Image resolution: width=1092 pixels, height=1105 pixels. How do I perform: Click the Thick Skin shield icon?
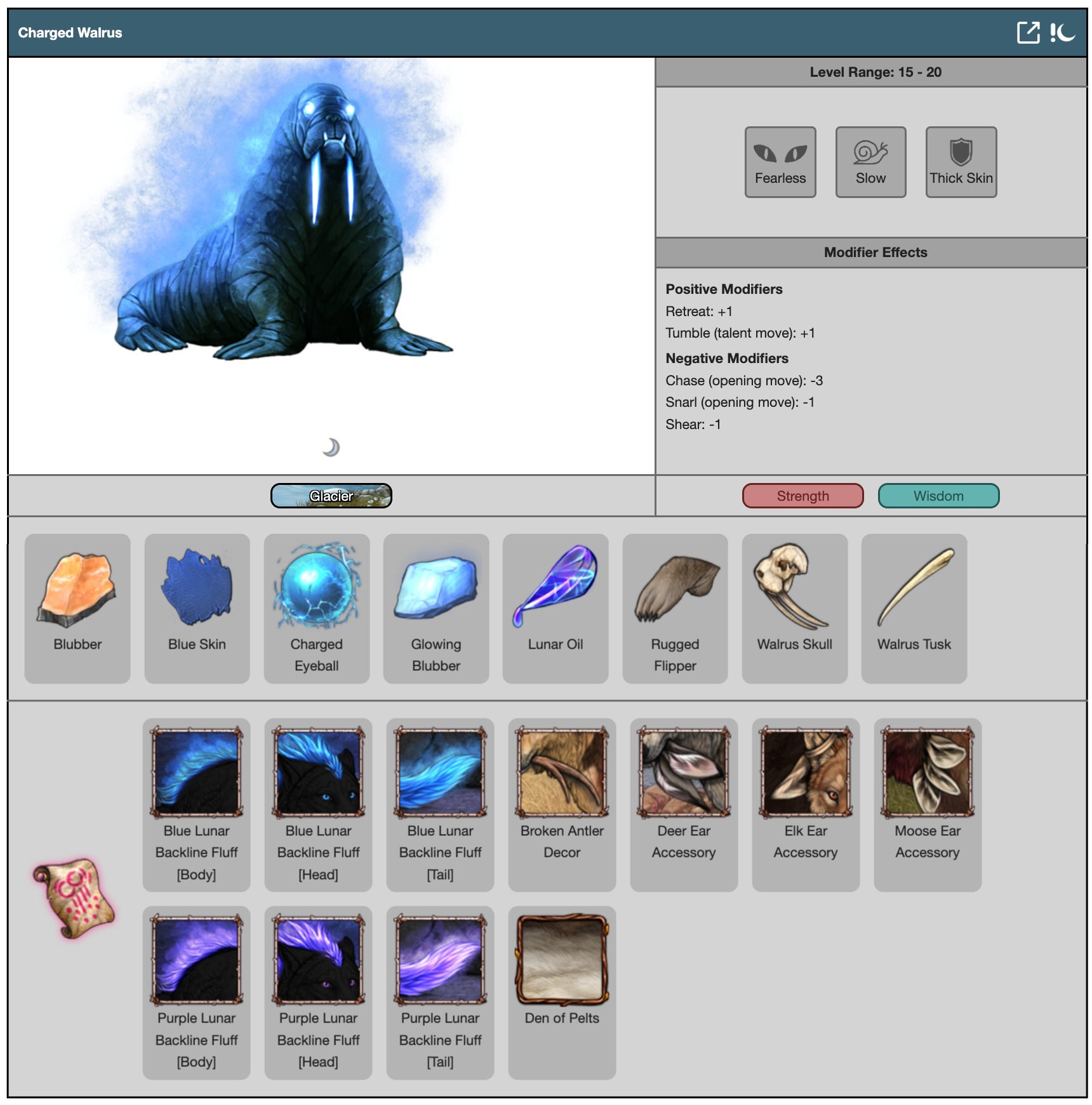961,162
